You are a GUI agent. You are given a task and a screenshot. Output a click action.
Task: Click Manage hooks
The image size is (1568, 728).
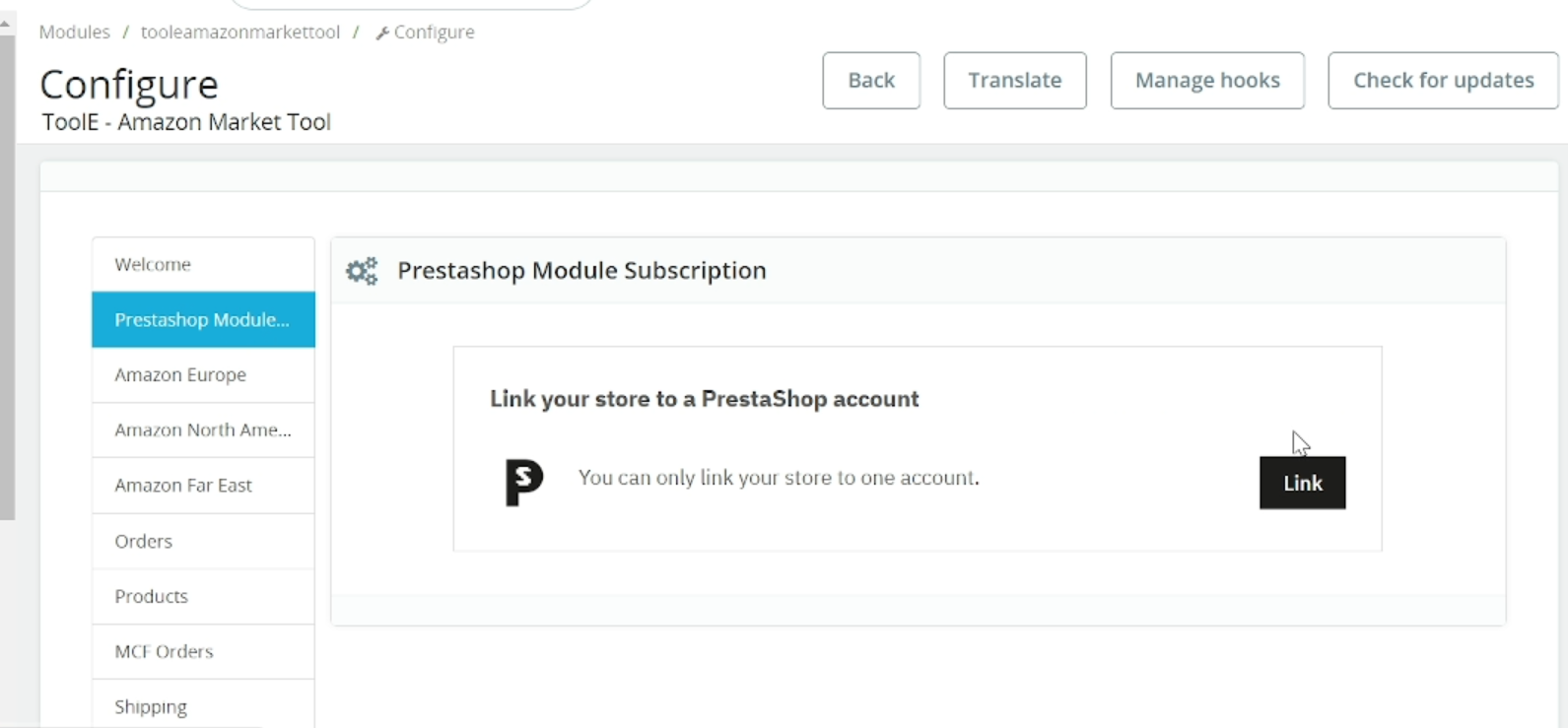pyautogui.click(x=1207, y=81)
